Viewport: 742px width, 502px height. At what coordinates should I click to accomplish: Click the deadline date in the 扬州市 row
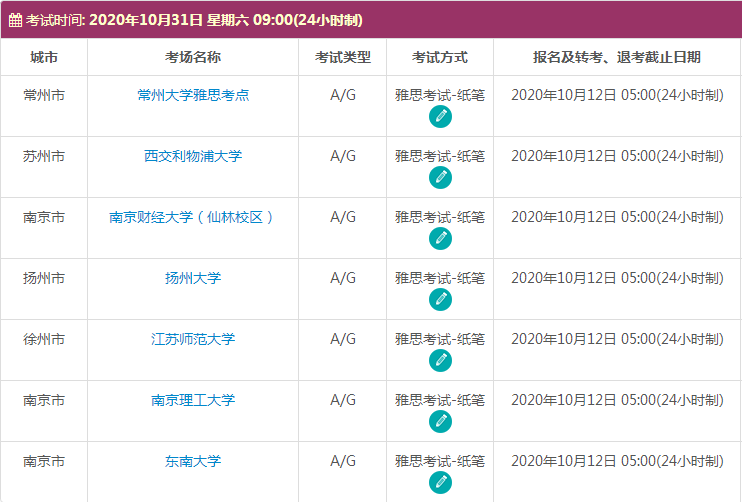coord(617,278)
